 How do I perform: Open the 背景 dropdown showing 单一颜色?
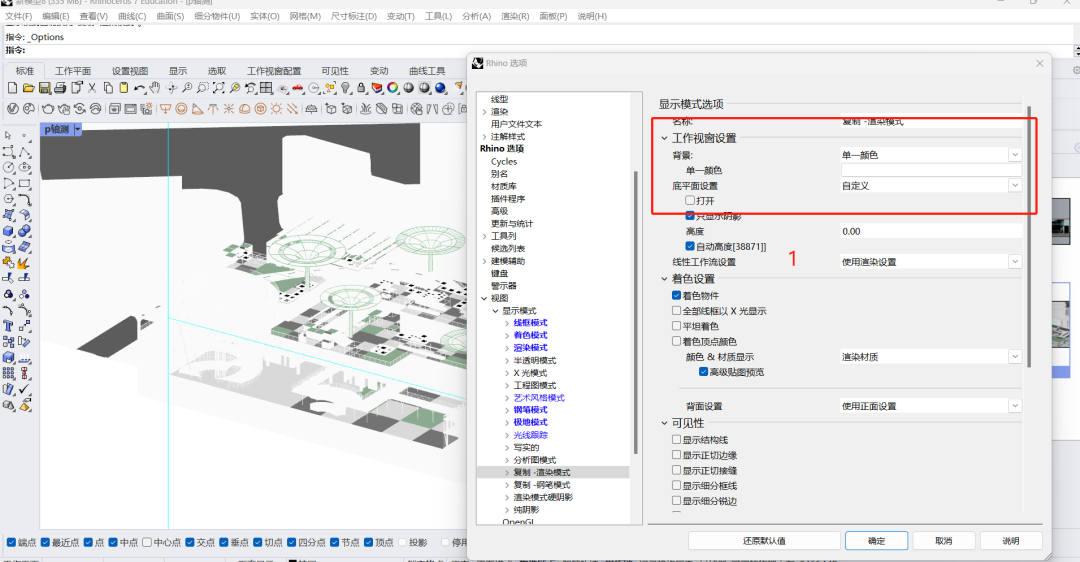click(931, 155)
